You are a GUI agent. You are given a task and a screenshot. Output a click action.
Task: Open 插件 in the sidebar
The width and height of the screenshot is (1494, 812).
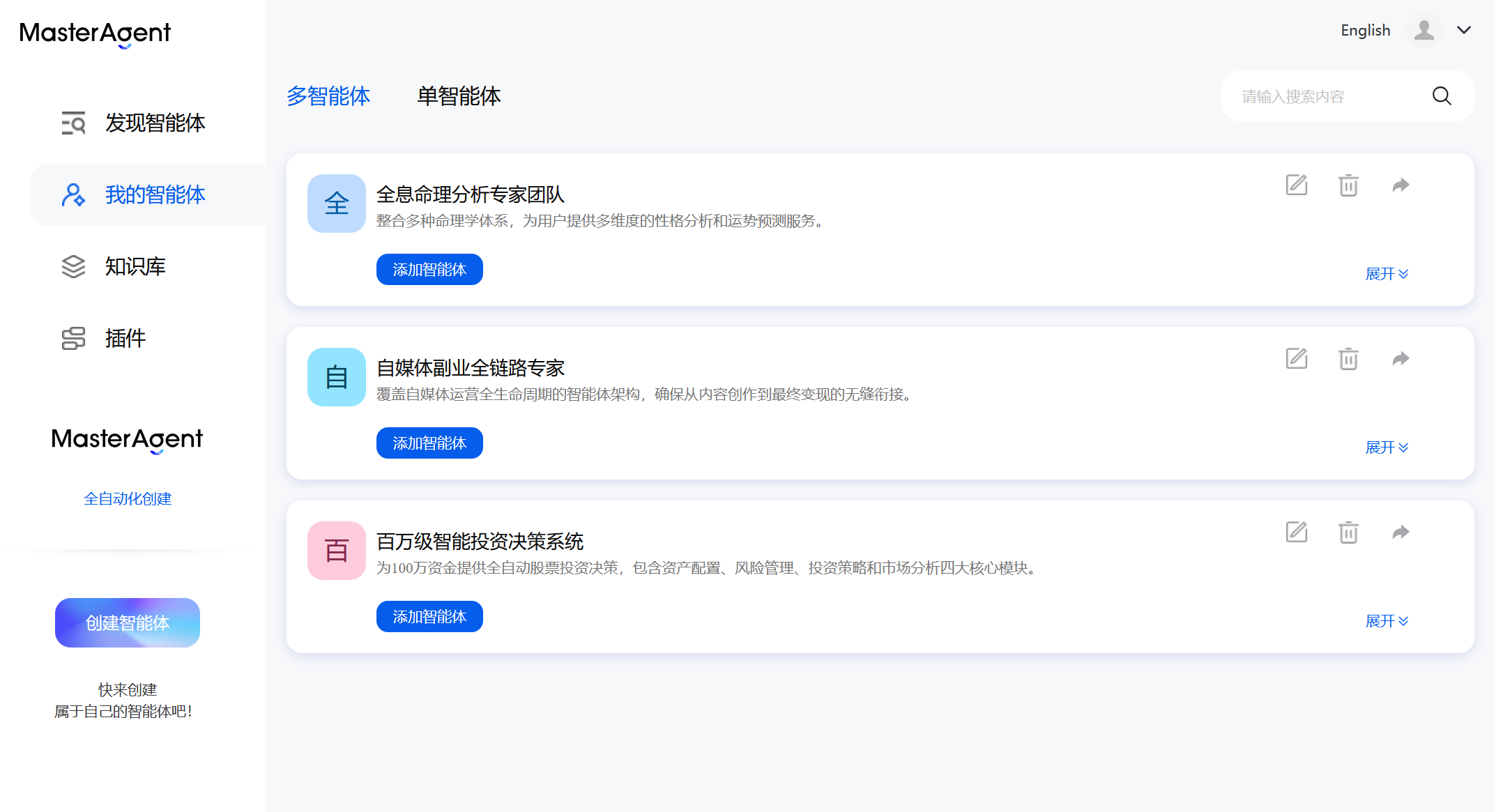(x=148, y=338)
